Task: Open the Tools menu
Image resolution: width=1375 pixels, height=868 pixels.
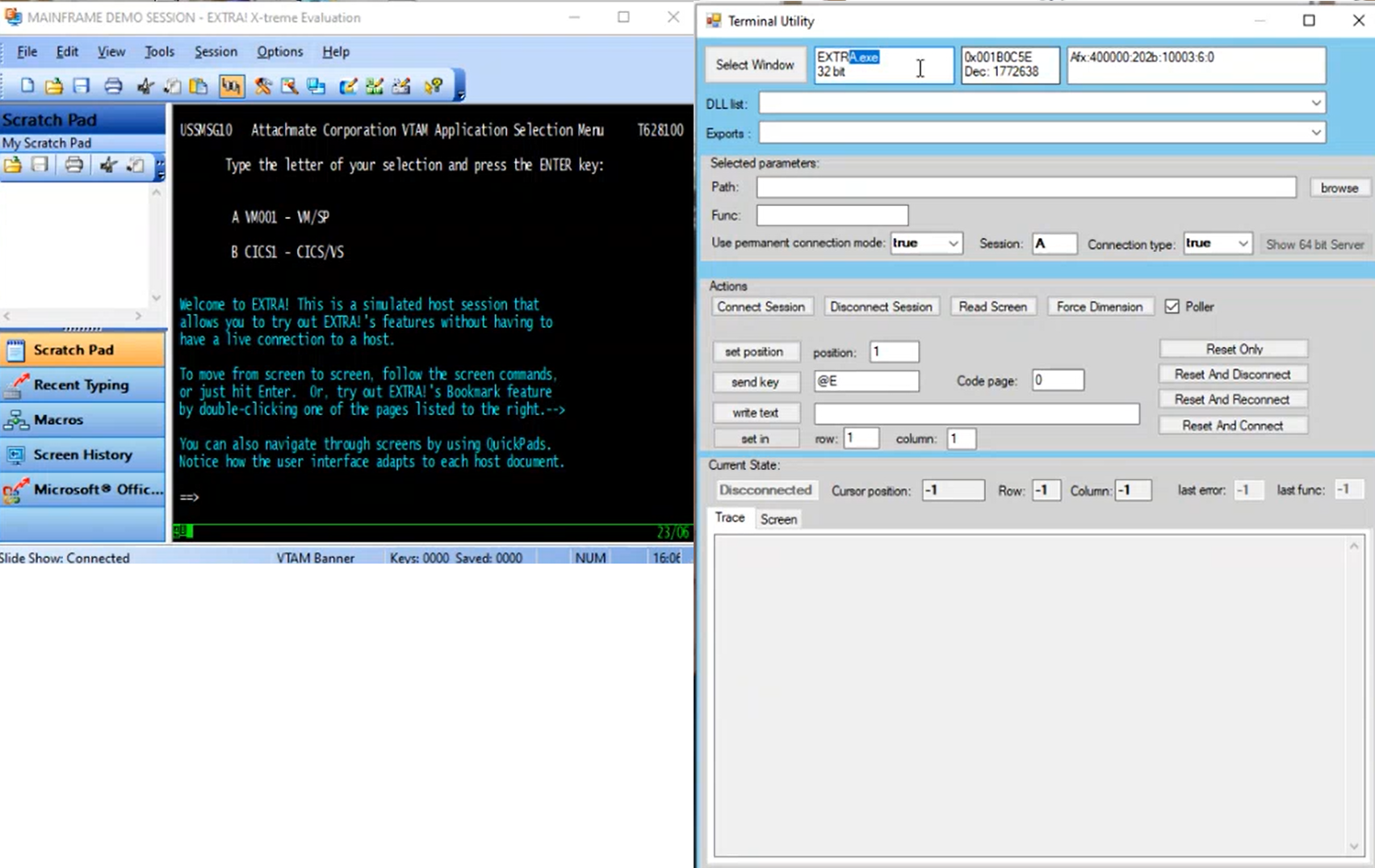Action: (159, 51)
